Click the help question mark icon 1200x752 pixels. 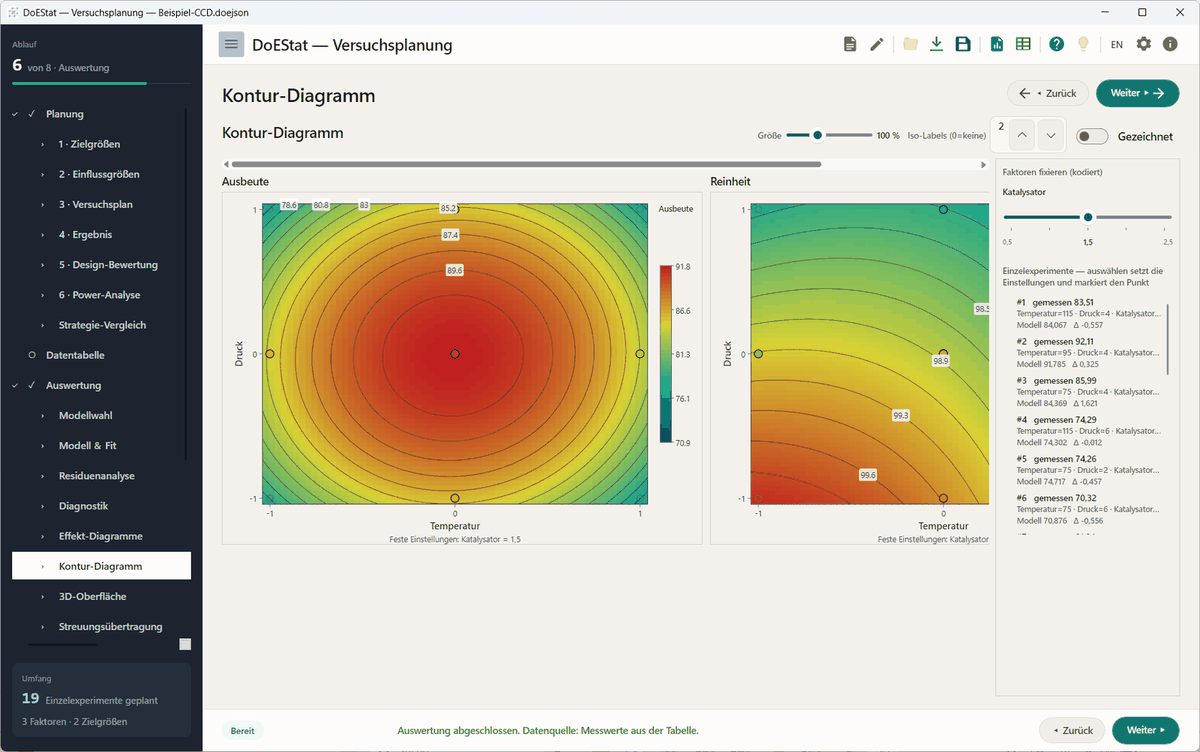coord(1057,44)
